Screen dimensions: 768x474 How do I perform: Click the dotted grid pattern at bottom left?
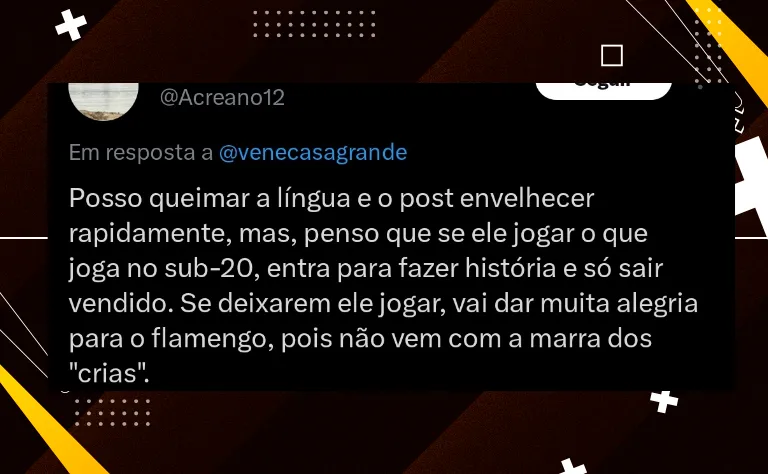113,412
